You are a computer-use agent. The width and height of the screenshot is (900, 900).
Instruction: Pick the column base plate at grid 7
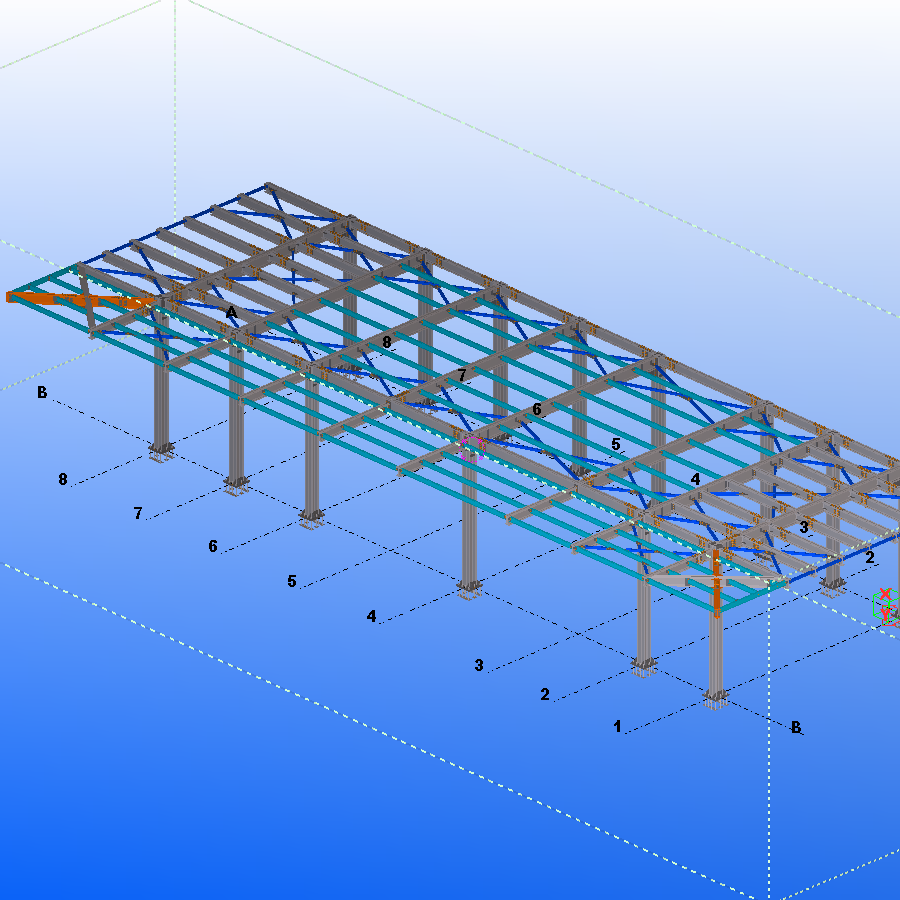click(x=236, y=485)
